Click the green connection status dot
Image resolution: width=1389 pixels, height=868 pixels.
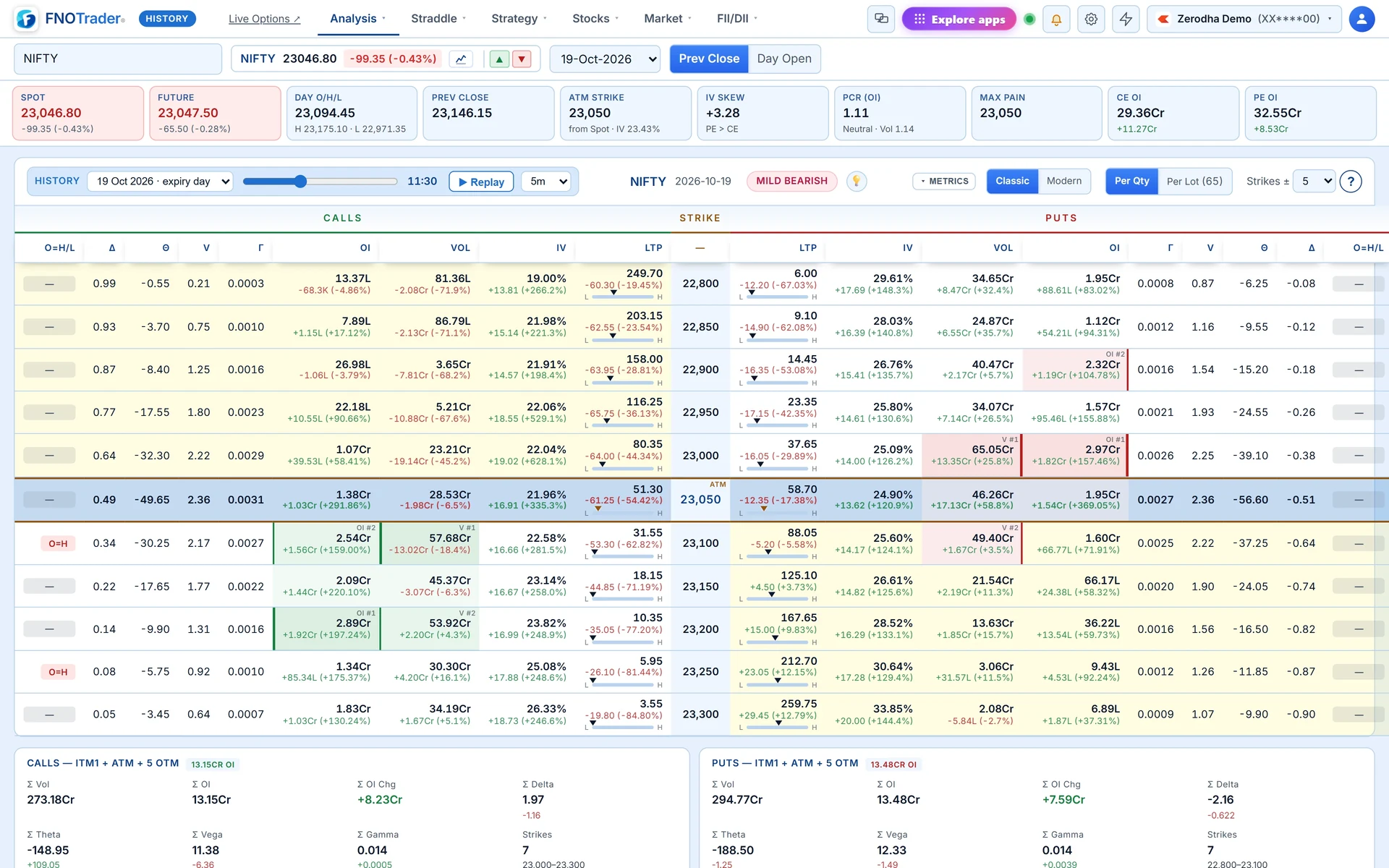coord(1029,20)
